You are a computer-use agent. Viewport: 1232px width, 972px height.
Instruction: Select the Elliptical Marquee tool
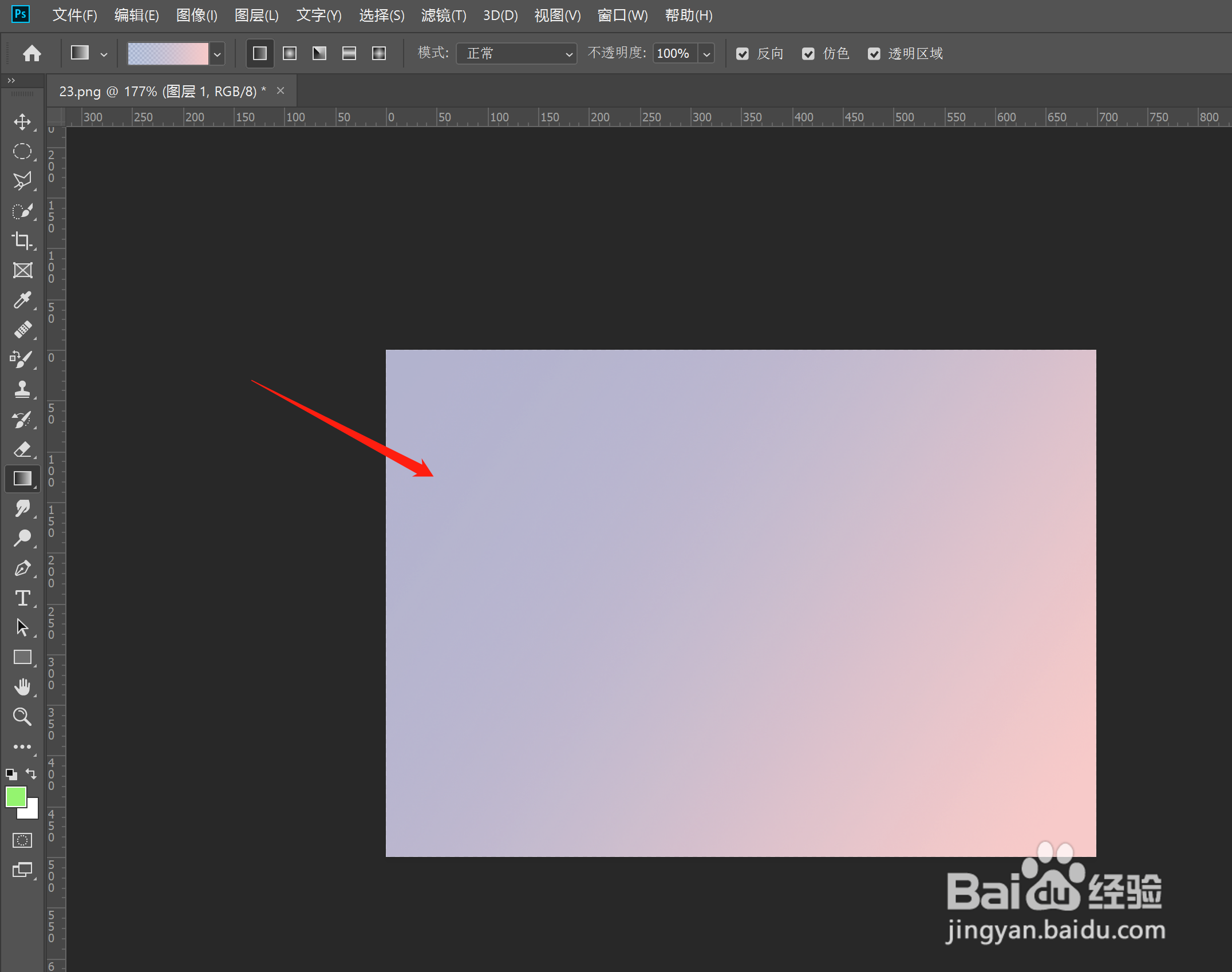point(22,152)
